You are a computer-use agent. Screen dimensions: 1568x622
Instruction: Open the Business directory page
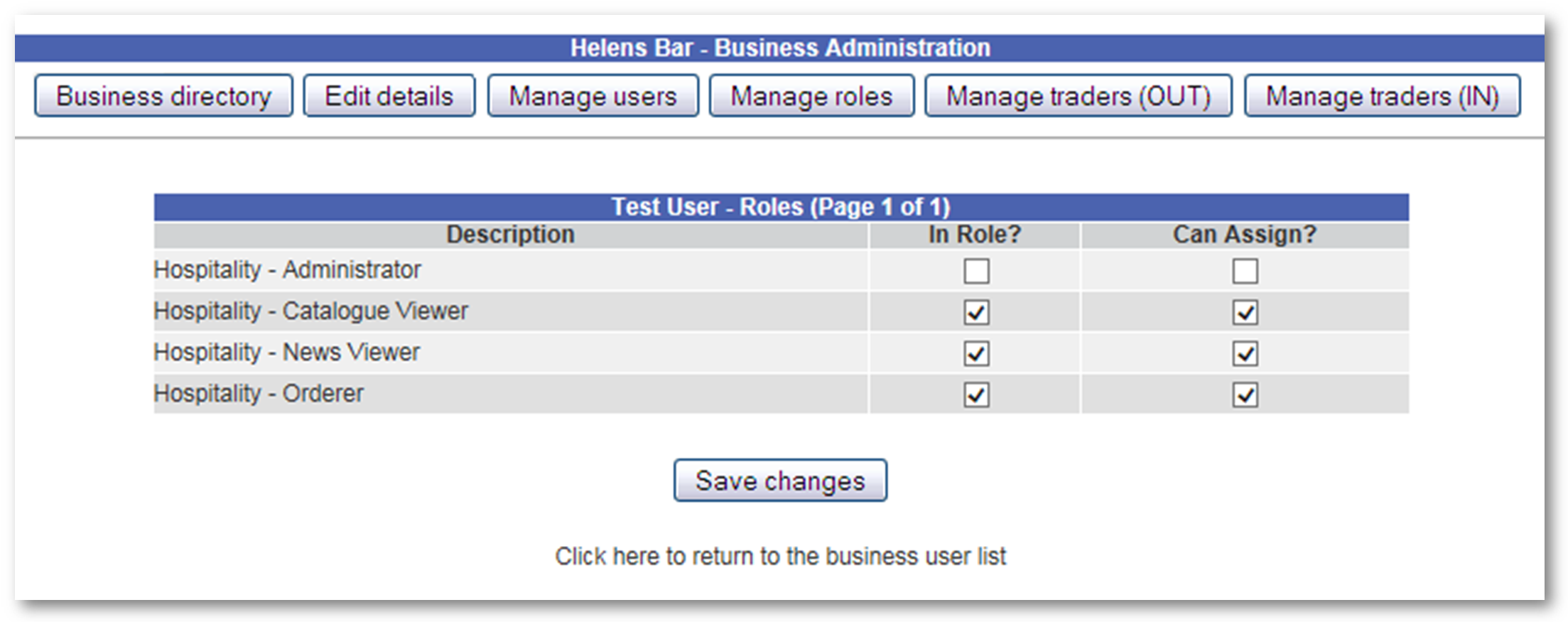pyautogui.click(x=163, y=96)
